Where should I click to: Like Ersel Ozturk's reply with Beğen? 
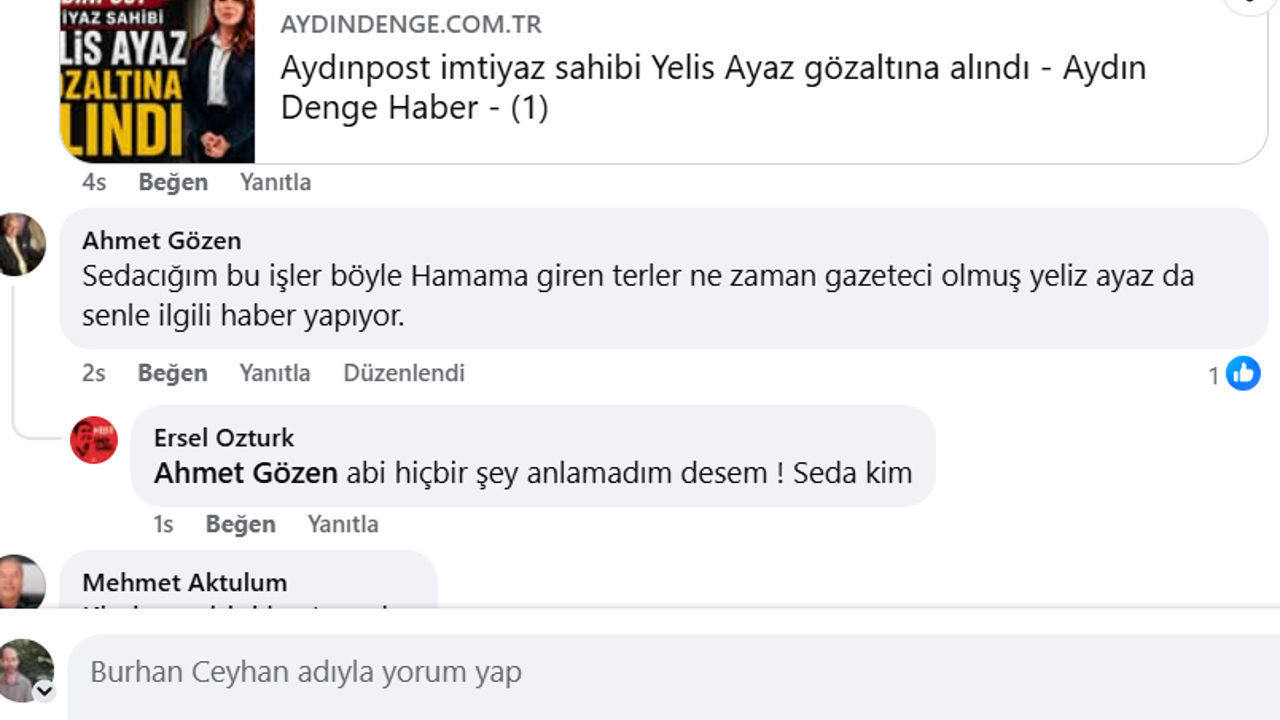[x=240, y=524]
